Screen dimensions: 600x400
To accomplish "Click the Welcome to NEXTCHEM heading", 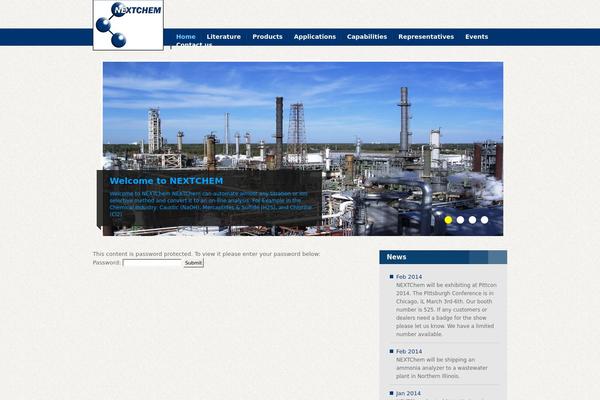I will [x=166, y=181].
